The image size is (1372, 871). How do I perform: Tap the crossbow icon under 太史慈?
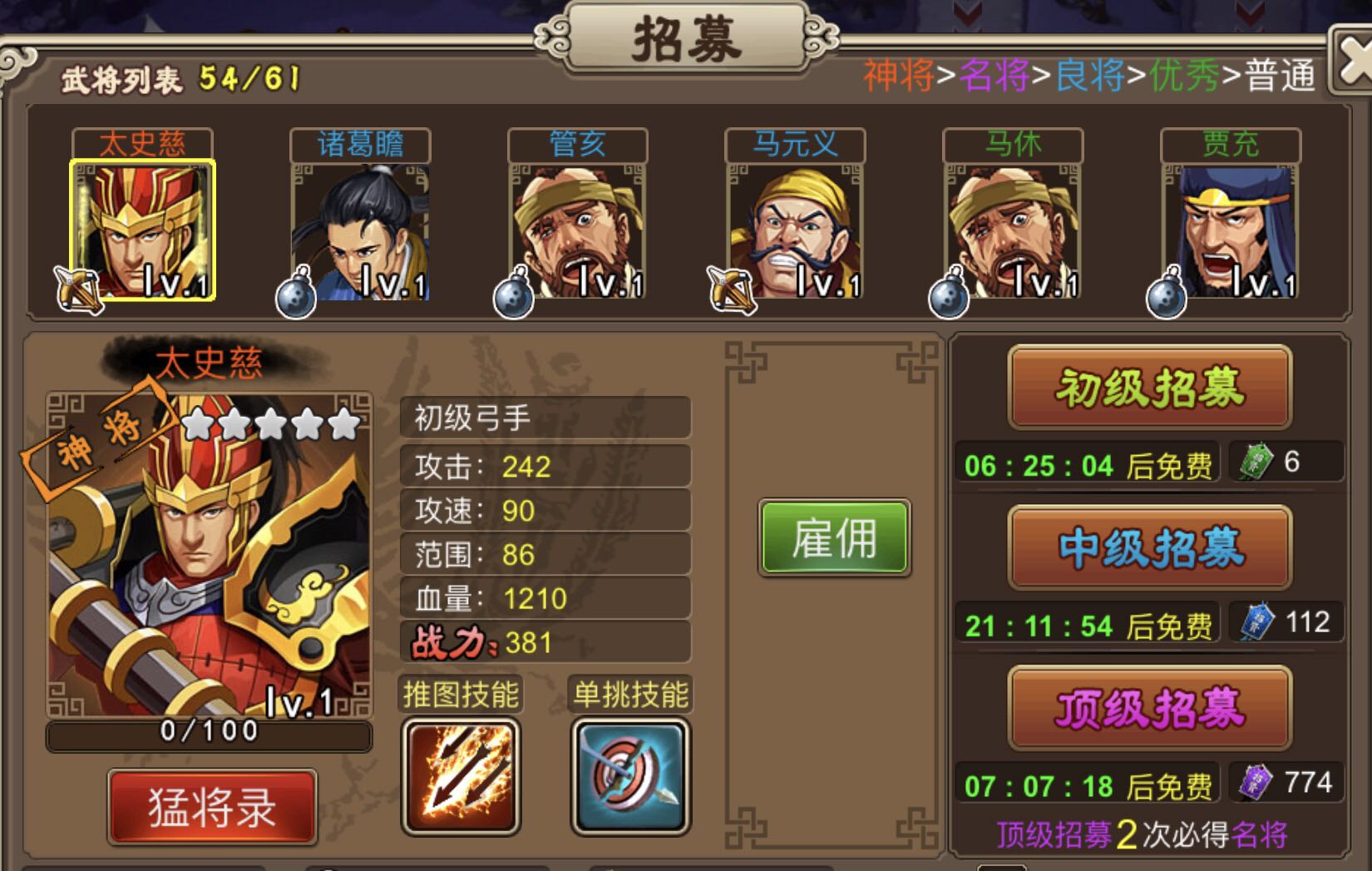coord(78,290)
